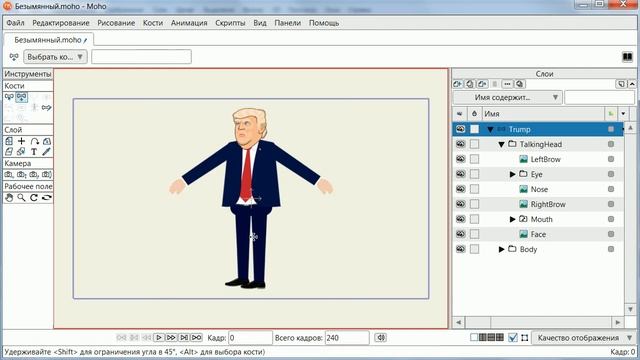Step forward one frame
This screenshot has width=640, height=360.
tap(171, 338)
